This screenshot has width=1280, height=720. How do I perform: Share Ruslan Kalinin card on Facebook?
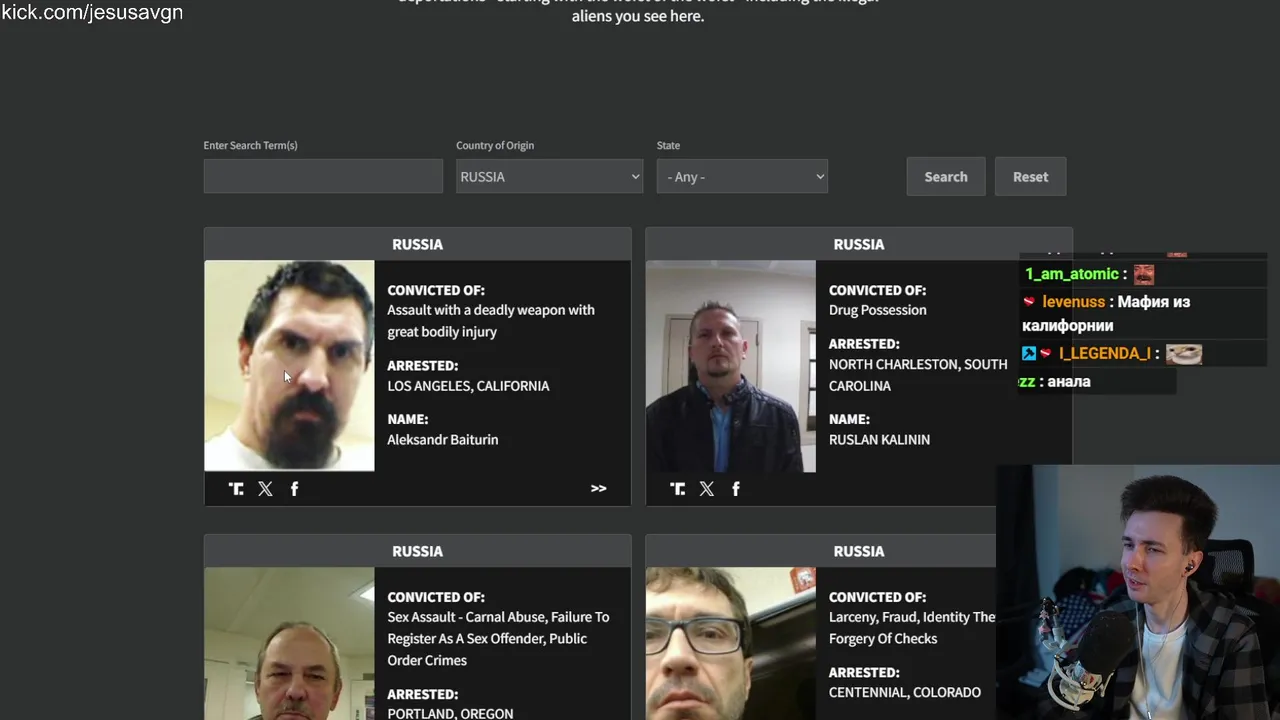[736, 489]
